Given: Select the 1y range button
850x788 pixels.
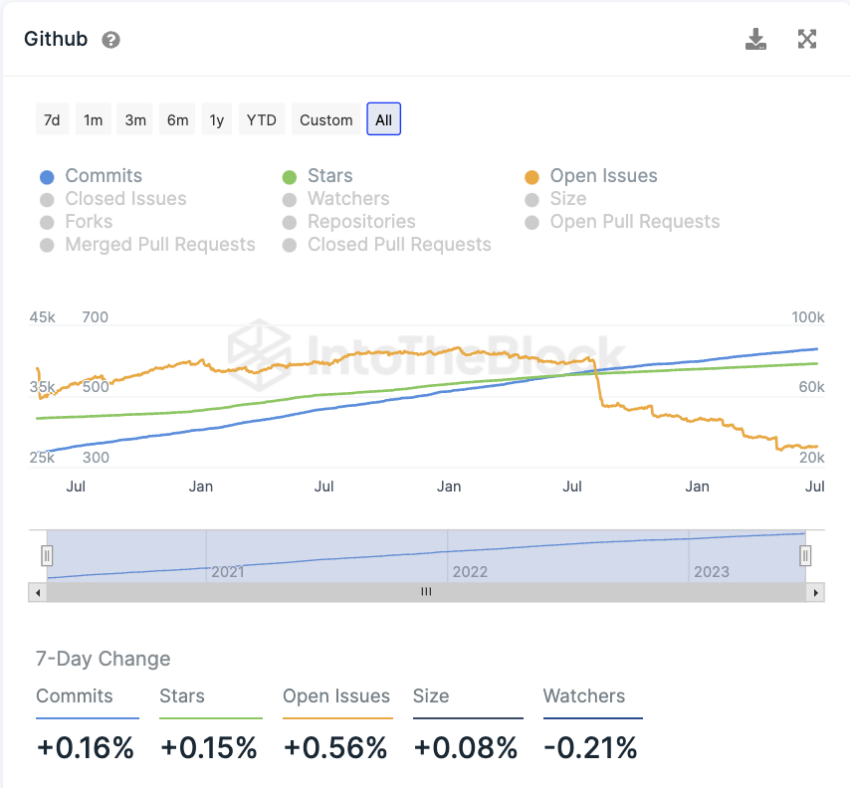Looking at the screenshot, I should pos(217,119).
